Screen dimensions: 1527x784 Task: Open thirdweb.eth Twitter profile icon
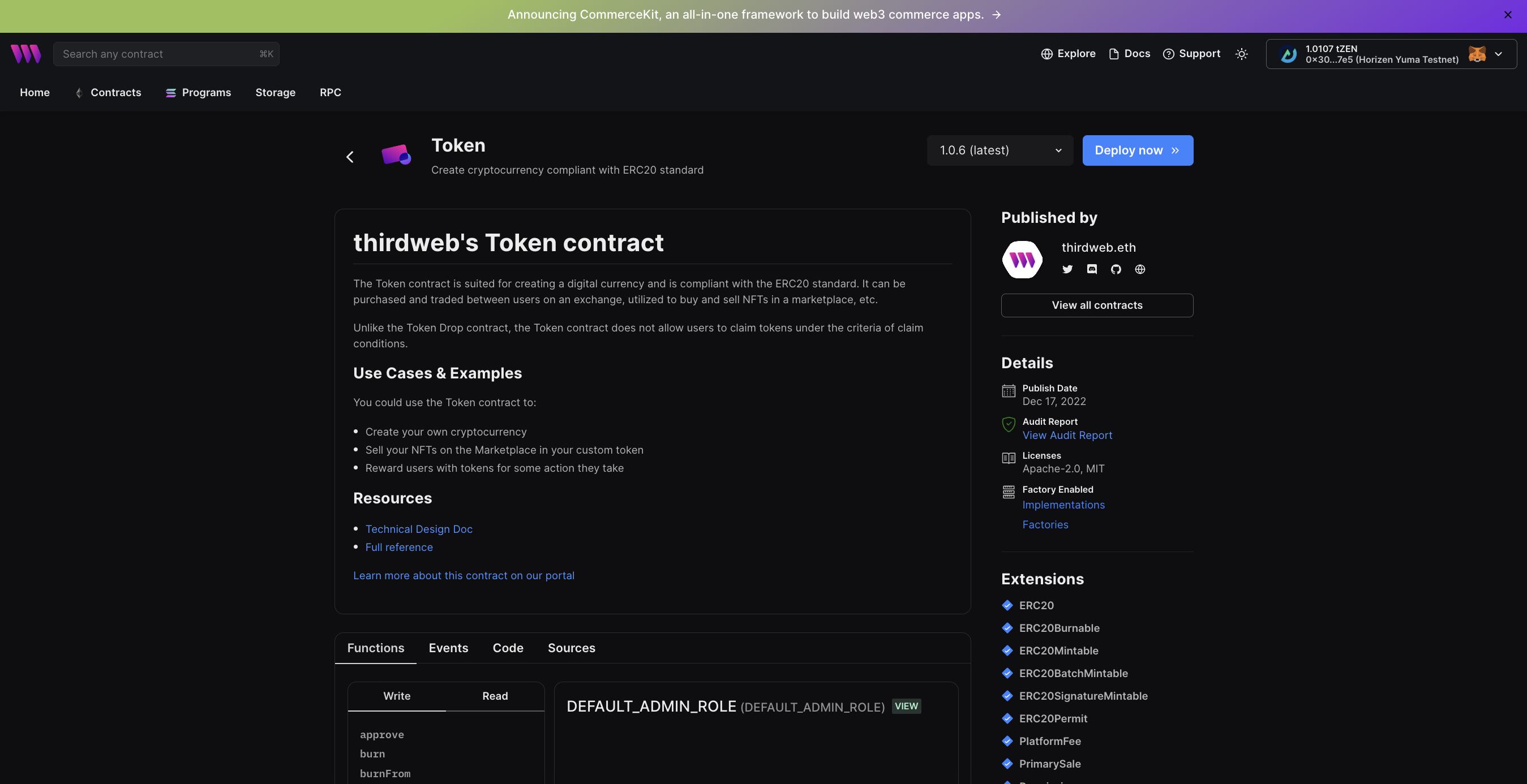point(1067,270)
